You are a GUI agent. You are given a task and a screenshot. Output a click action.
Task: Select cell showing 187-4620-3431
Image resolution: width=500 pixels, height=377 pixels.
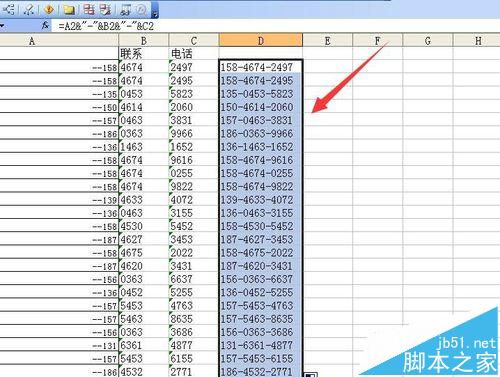(x=261, y=266)
